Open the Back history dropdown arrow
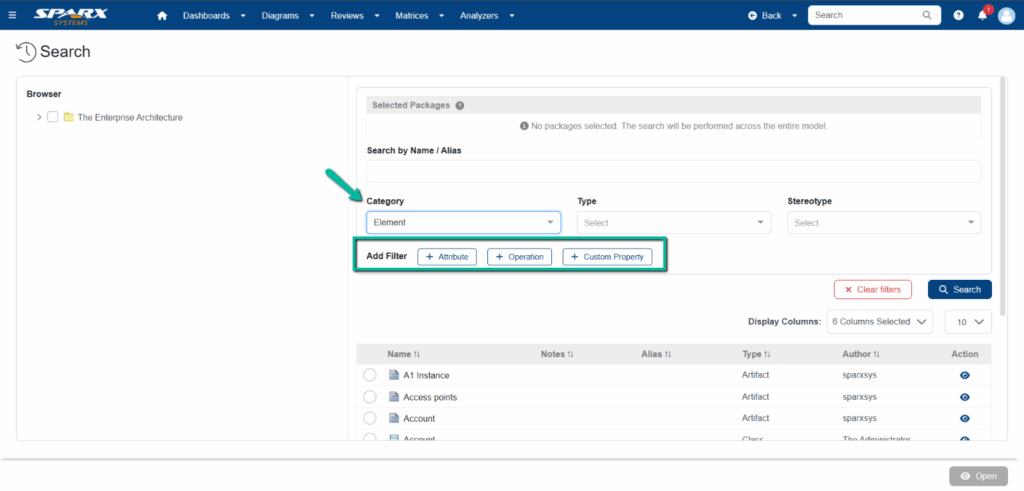The height and width of the screenshot is (491, 1024). 794,16
